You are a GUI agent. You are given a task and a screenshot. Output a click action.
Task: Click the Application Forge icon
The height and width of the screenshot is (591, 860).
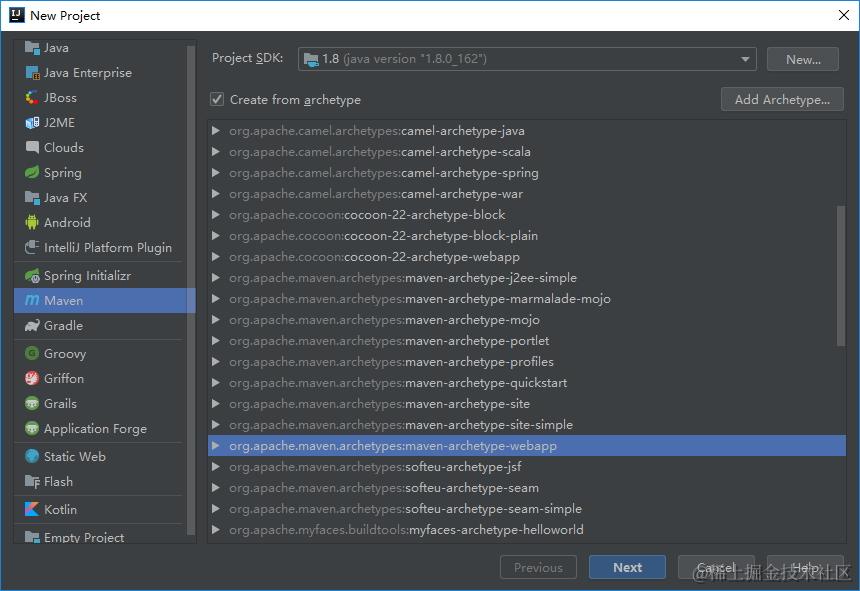32,428
